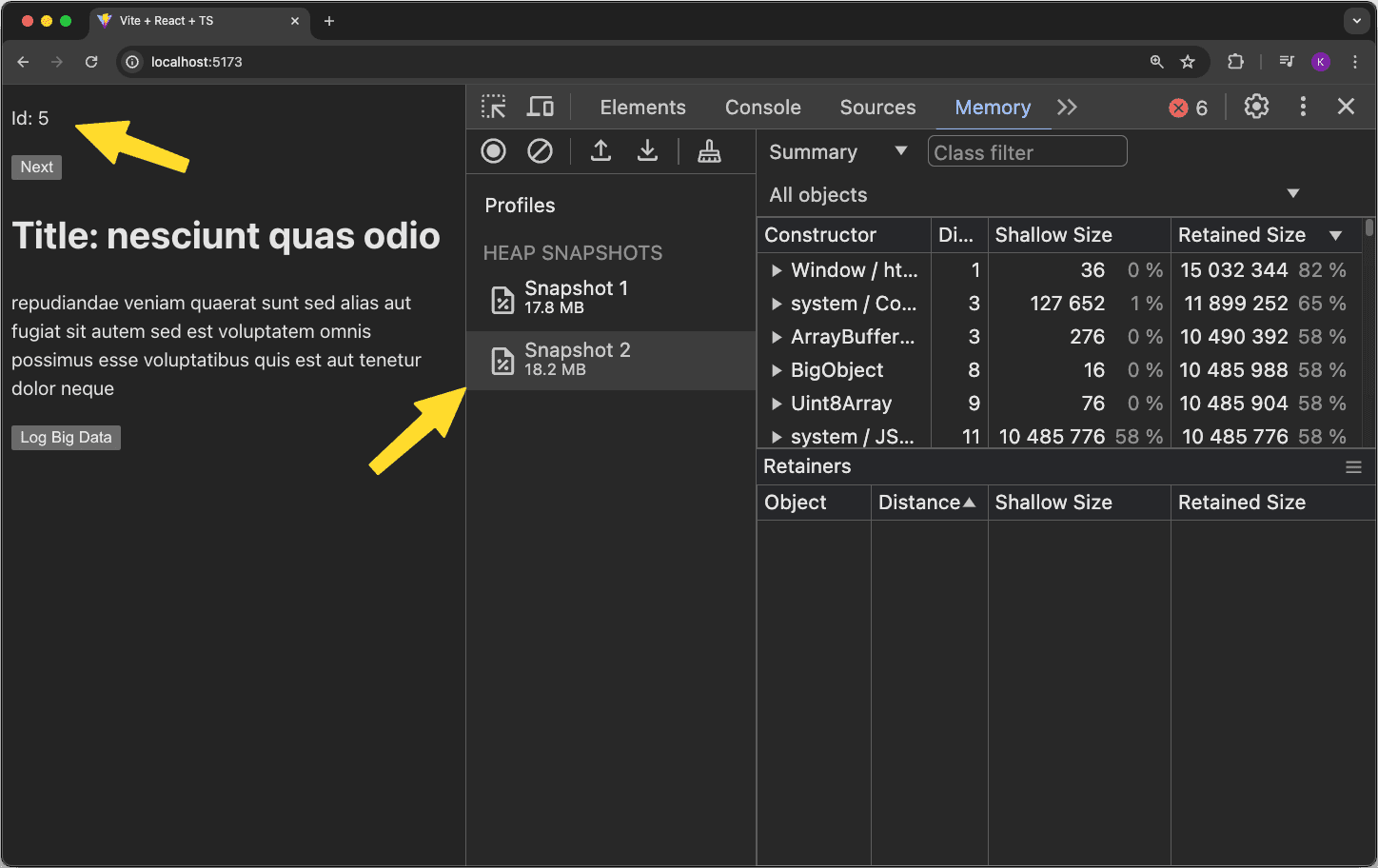Screen dimensions: 1378x868
Task: Clear all profiles icon
Action: (540, 150)
